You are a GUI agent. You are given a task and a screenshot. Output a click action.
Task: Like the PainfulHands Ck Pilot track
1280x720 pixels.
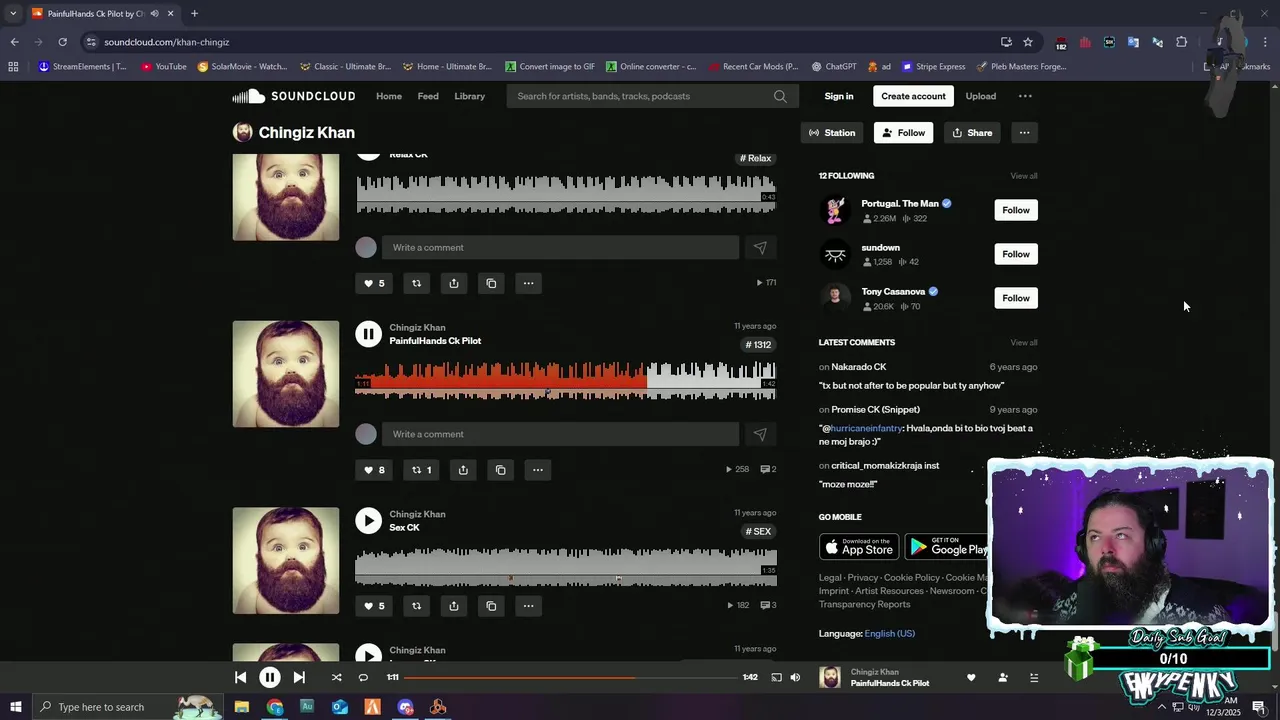(x=374, y=470)
